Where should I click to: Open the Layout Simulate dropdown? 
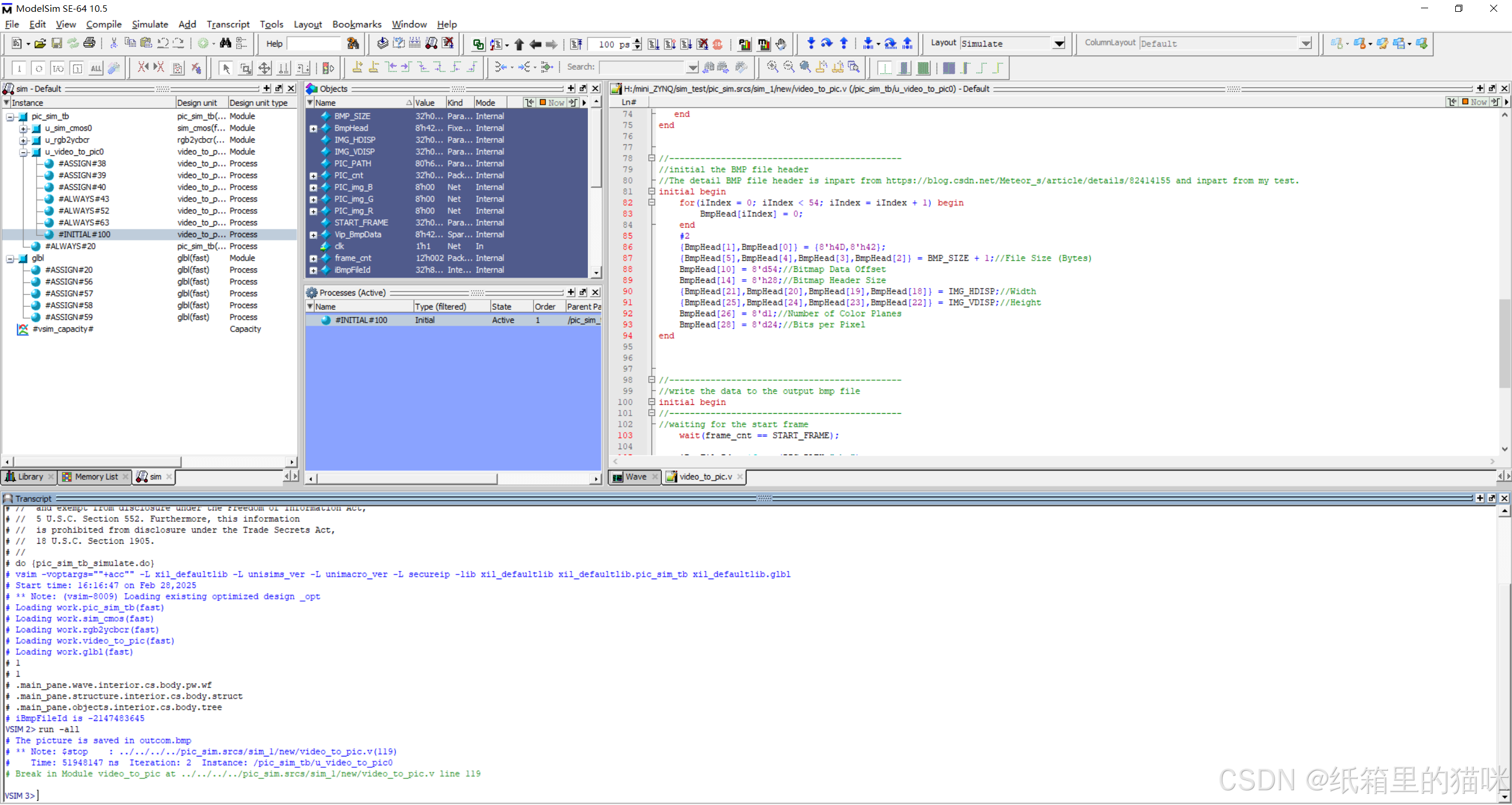click(1059, 44)
